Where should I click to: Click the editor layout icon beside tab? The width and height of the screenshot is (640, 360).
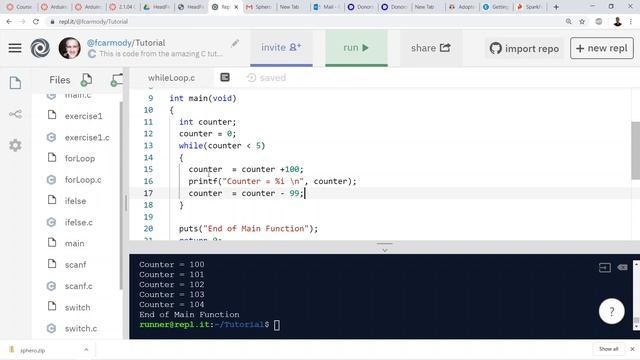[x=225, y=77]
